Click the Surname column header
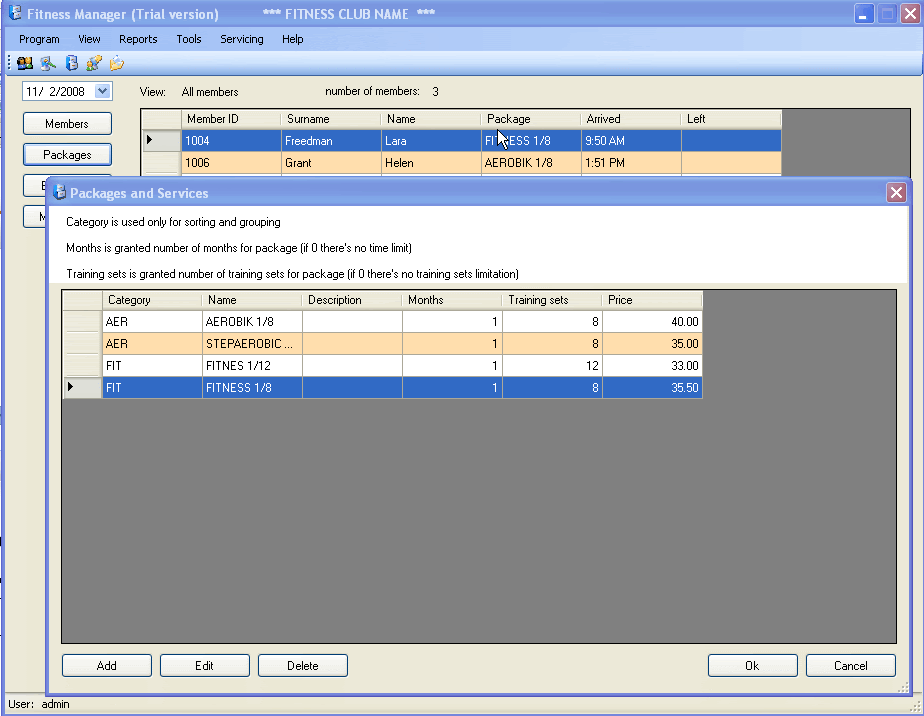Viewport: 924px width, 716px height. pos(331,119)
